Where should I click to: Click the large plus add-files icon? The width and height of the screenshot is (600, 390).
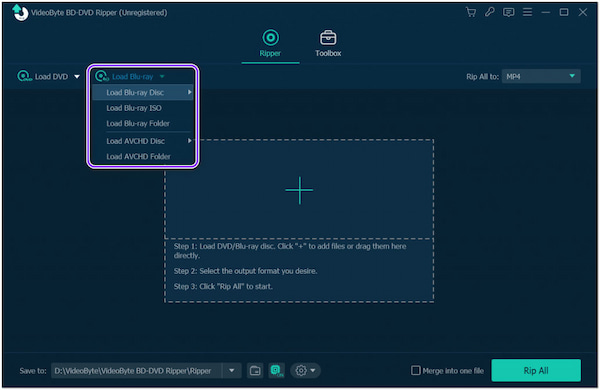299,190
